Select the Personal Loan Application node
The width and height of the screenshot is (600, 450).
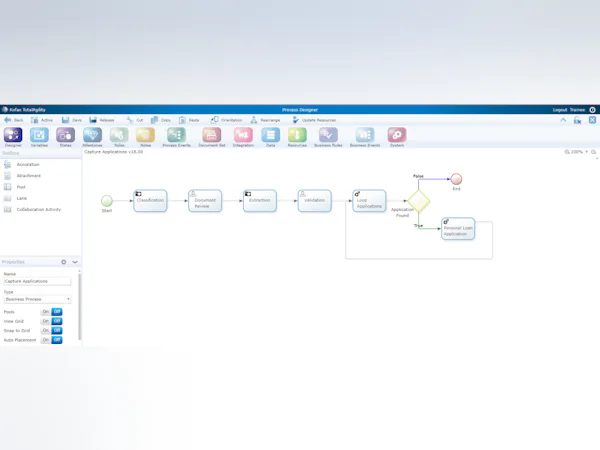click(x=458, y=229)
